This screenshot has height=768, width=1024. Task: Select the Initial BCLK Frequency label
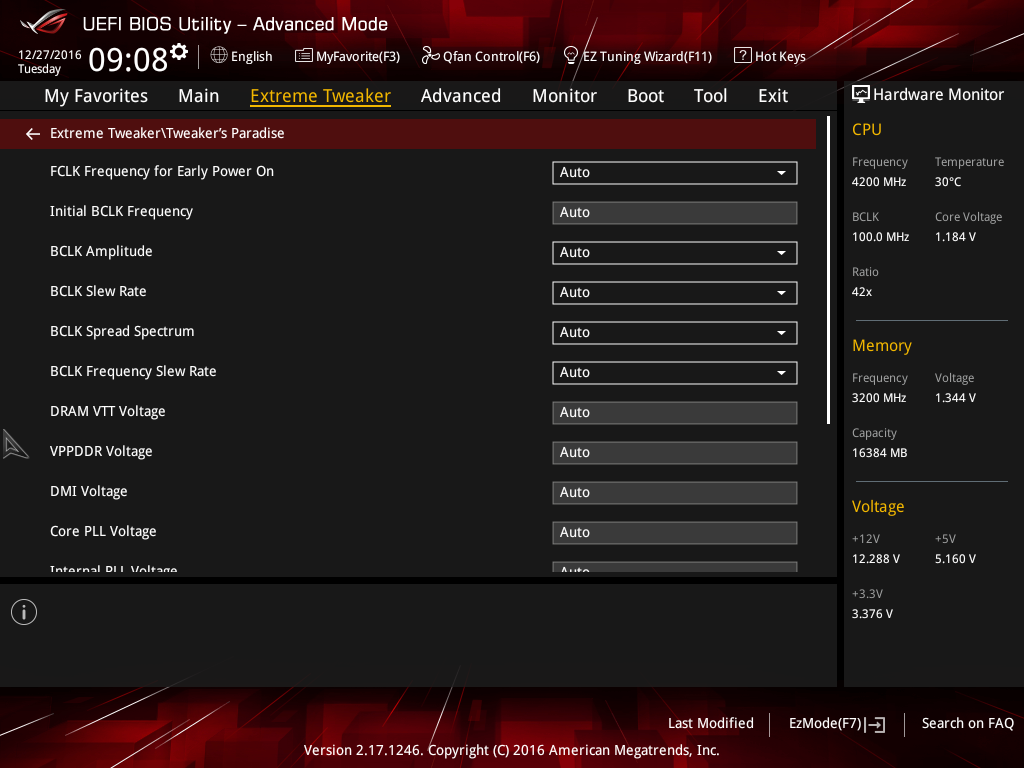(x=121, y=212)
